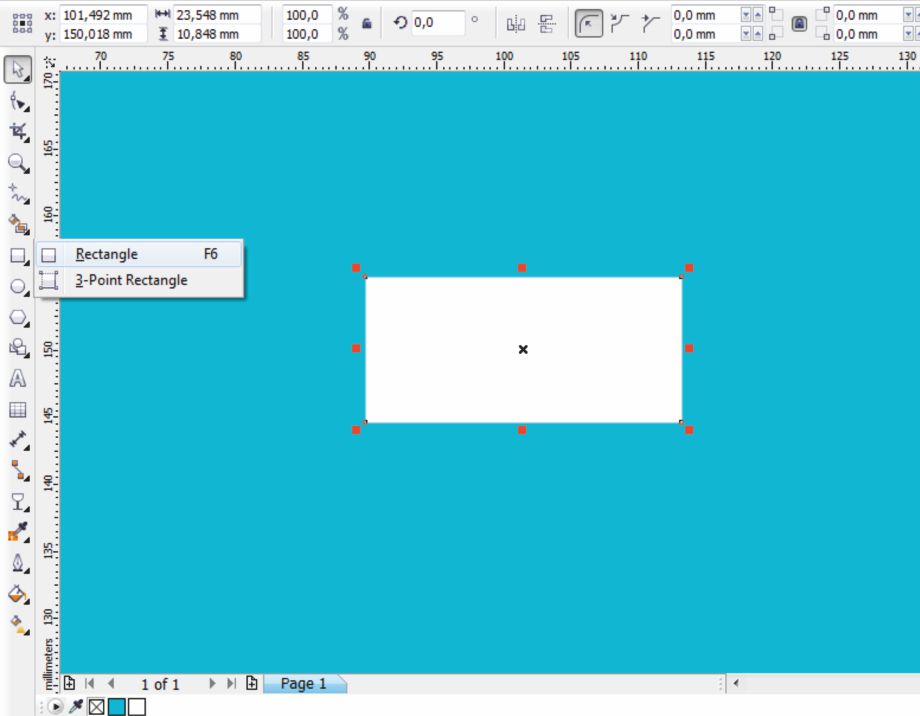This screenshot has height=716, width=920.
Task: Open the Page 1 tab
Action: click(x=304, y=684)
